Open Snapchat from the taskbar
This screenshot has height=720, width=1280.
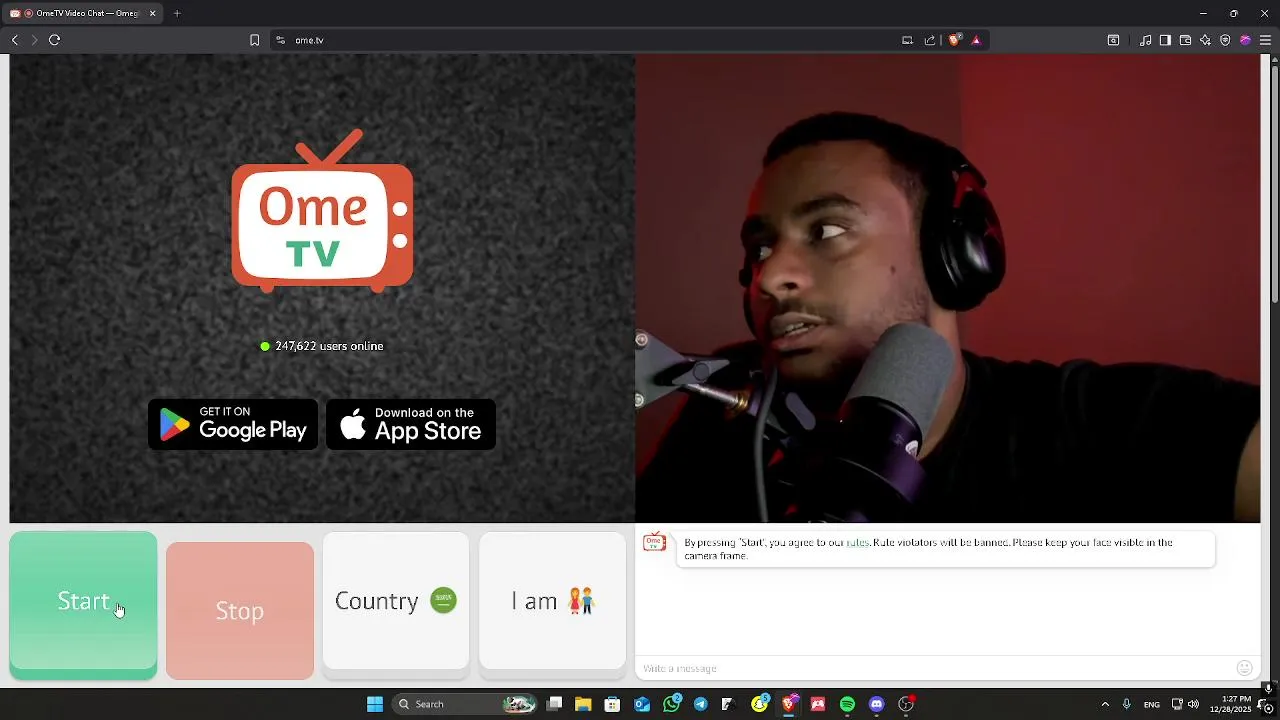(x=759, y=704)
